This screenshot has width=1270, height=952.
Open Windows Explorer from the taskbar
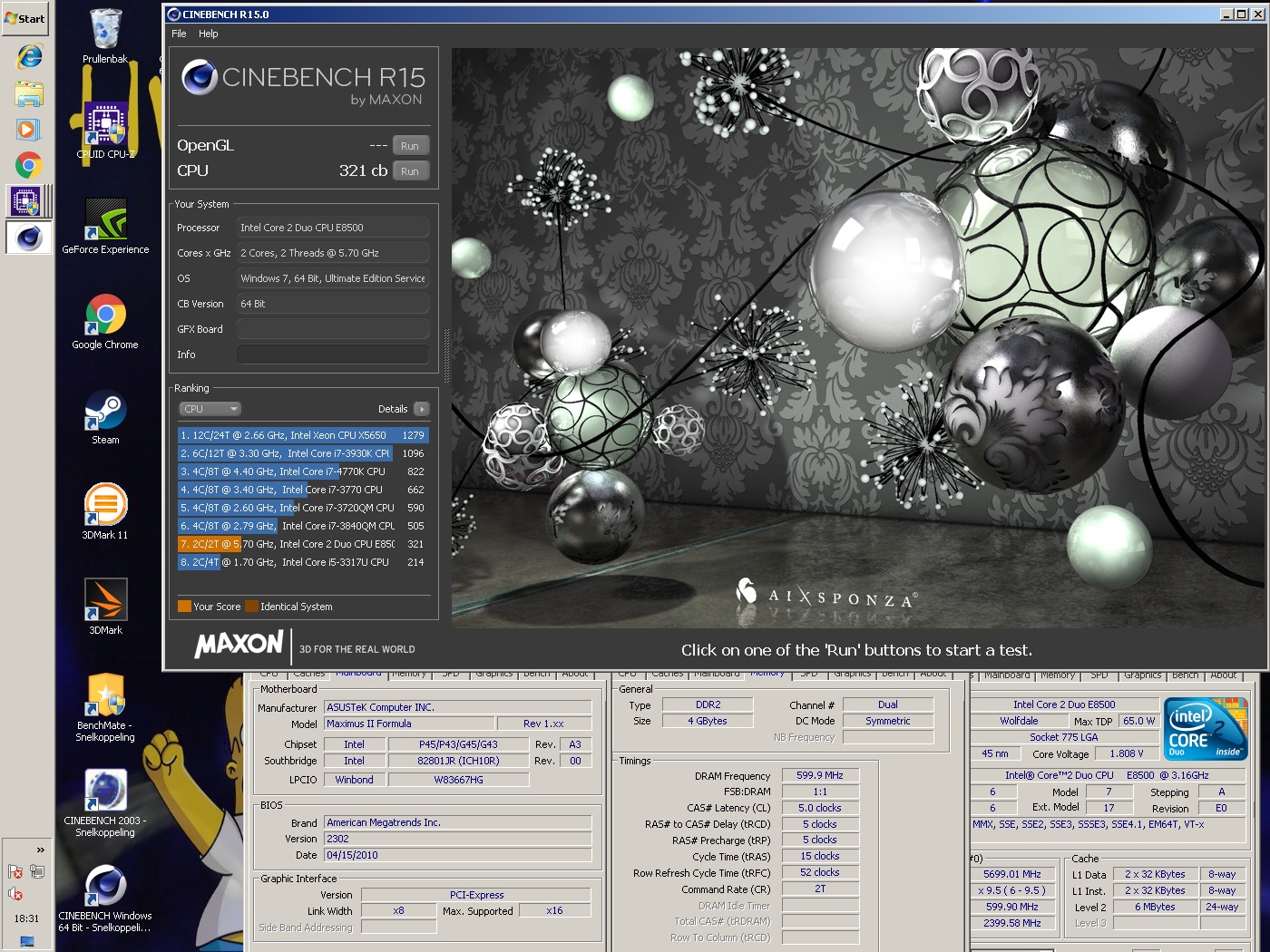tap(29, 93)
